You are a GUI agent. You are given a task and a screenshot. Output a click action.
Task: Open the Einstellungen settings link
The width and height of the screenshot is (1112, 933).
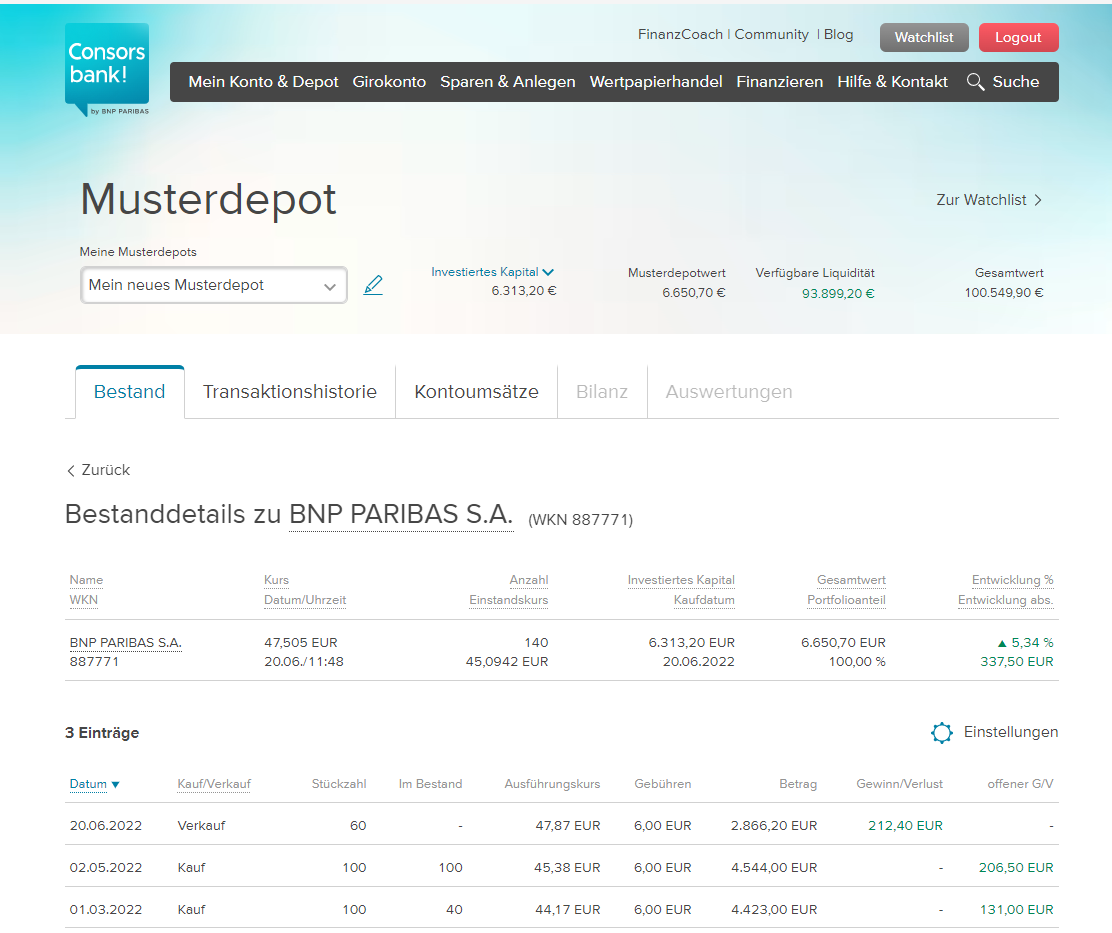click(1011, 732)
